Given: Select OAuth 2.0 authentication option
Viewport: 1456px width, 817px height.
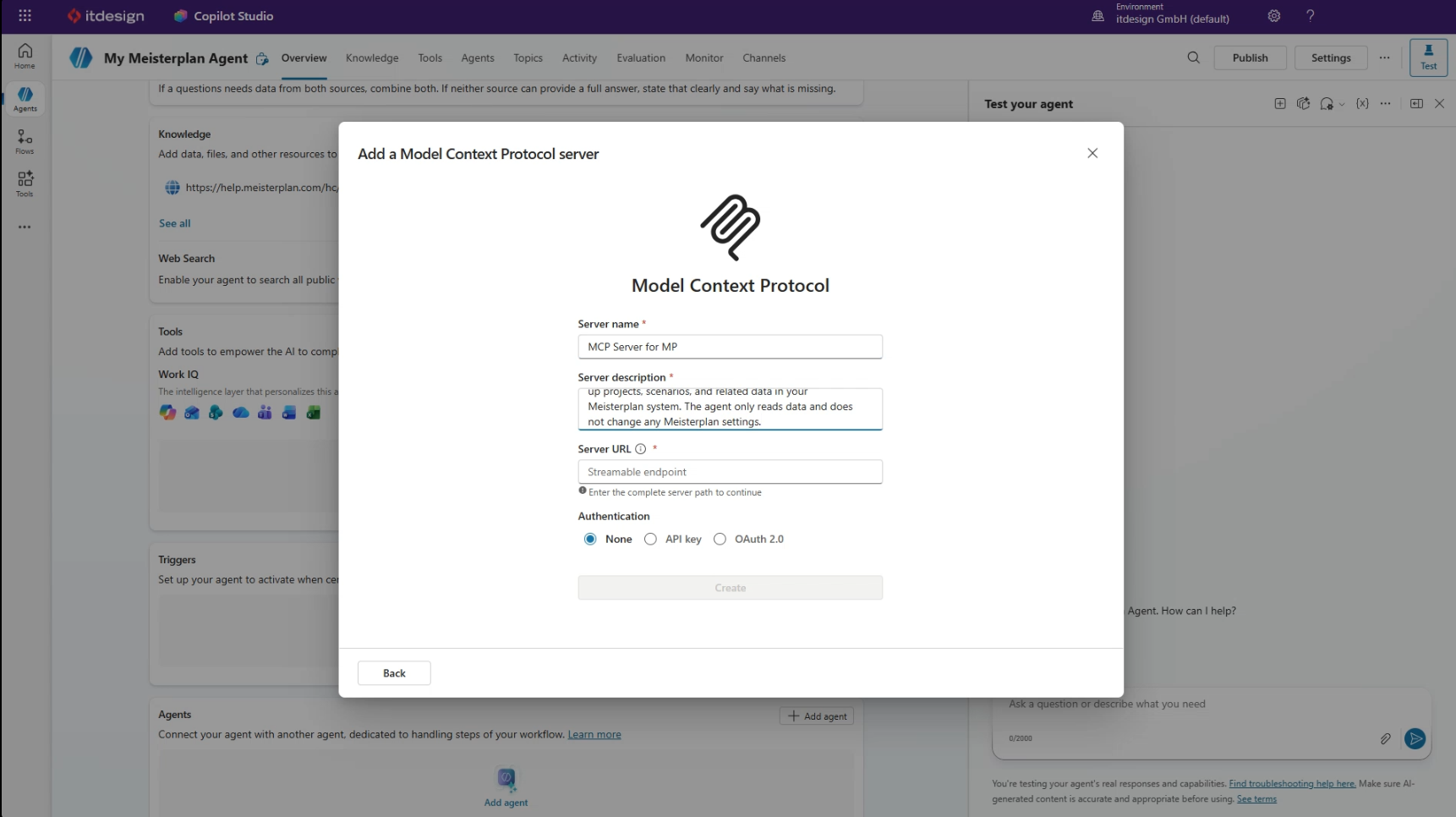Looking at the screenshot, I should pos(720,540).
